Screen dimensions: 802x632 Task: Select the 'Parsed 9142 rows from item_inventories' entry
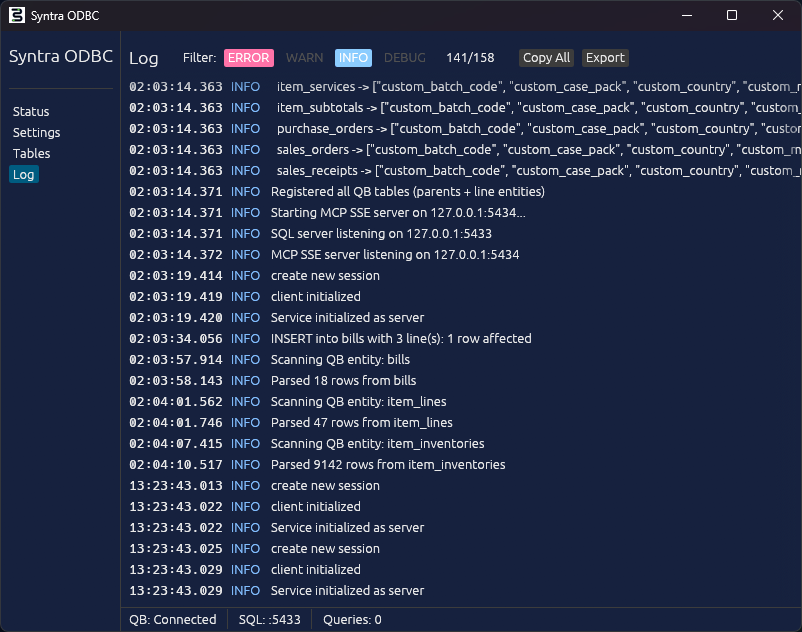(x=390, y=464)
